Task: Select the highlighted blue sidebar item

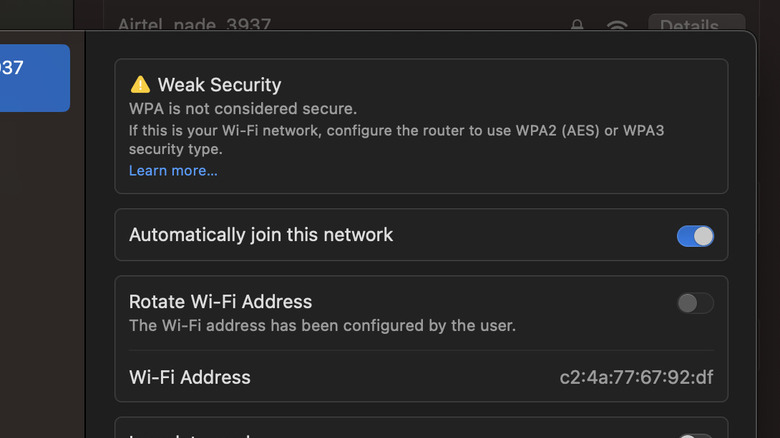Action: pos(34,77)
